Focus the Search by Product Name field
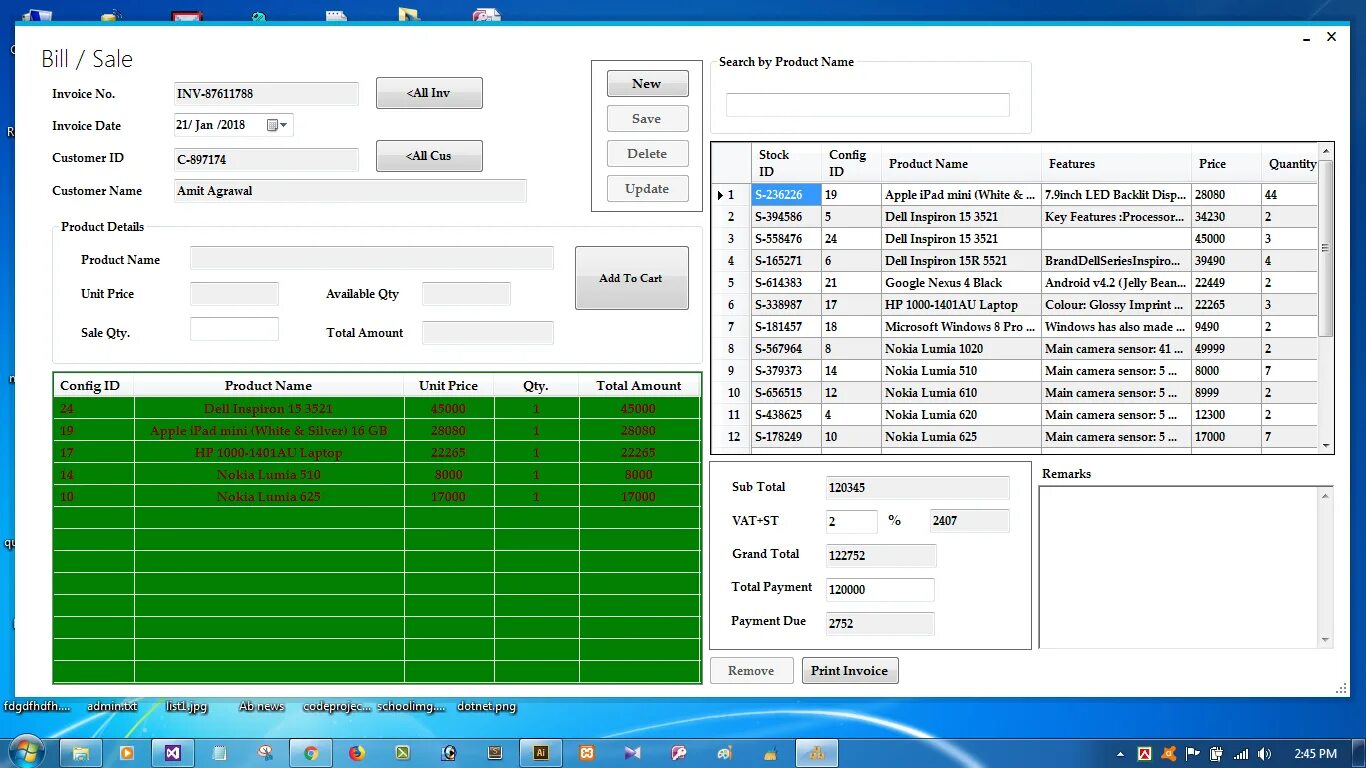Screen dimensions: 1366x768 click(x=867, y=105)
